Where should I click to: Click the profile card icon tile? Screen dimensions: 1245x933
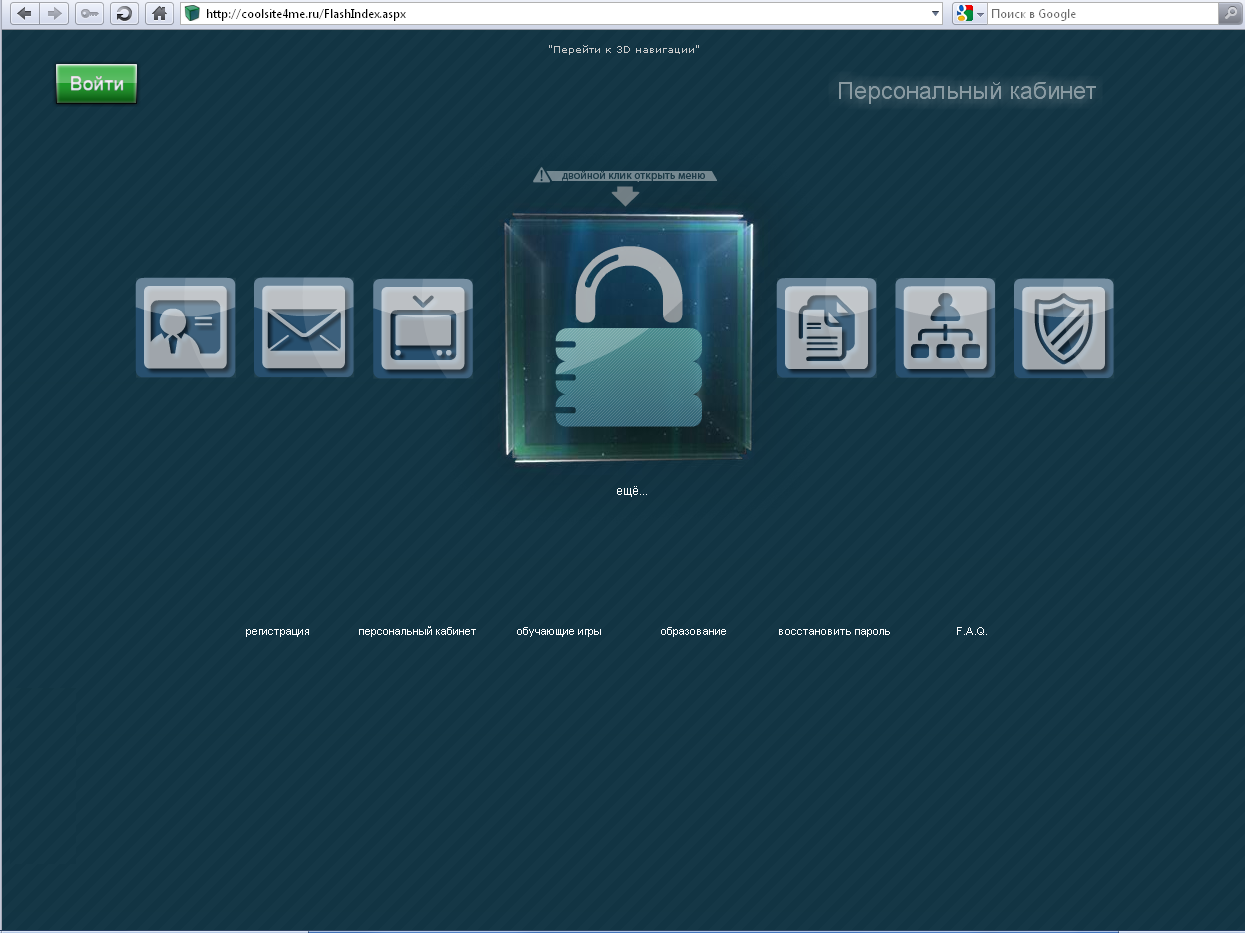tap(186, 328)
